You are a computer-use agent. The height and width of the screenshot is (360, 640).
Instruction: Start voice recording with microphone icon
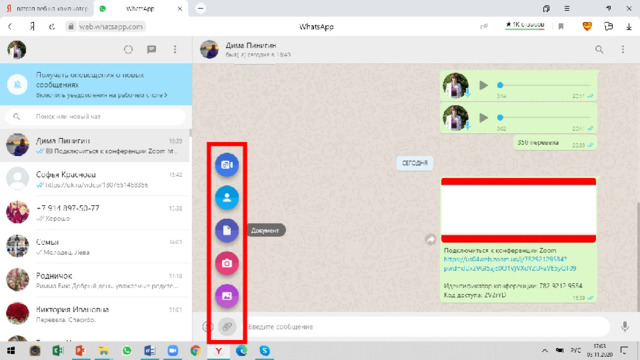click(624, 326)
